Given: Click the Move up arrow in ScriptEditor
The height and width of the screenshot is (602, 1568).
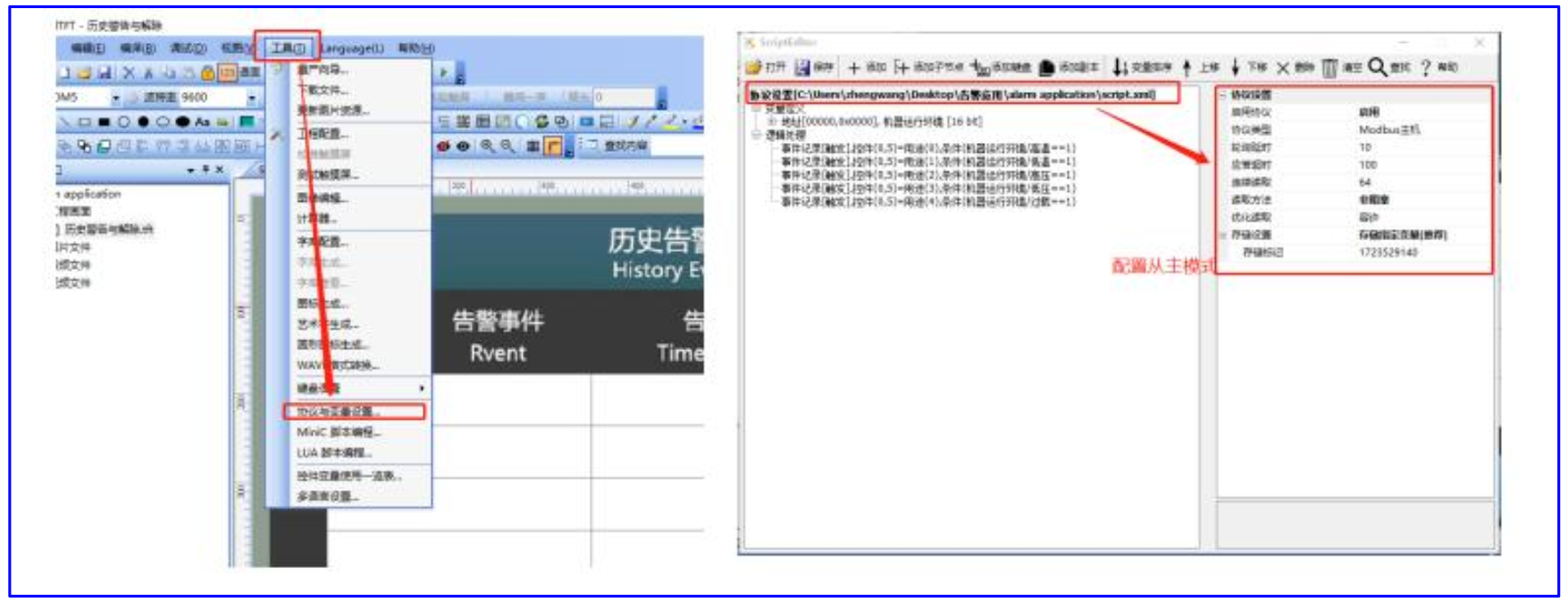Looking at the screenshot, I should tap(1186, 67).
